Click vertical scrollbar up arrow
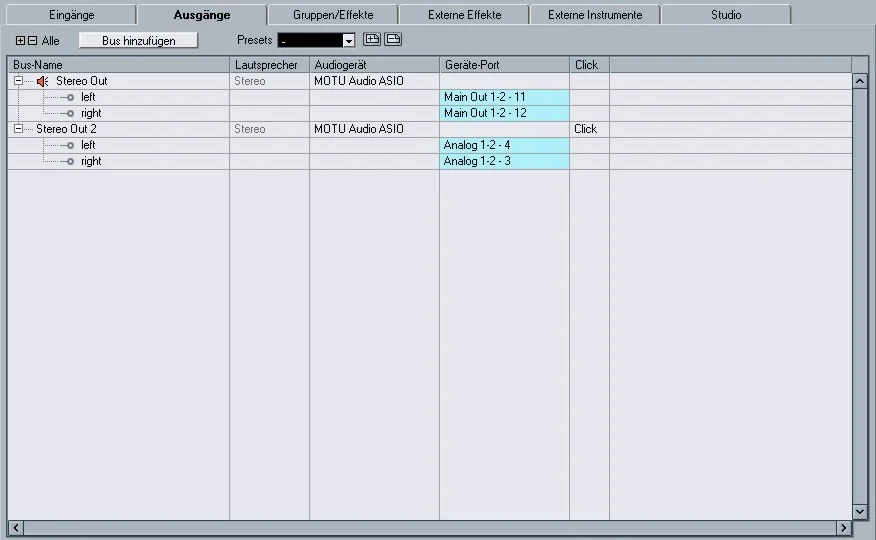876x540 pixels. click(x=860, y=82)
